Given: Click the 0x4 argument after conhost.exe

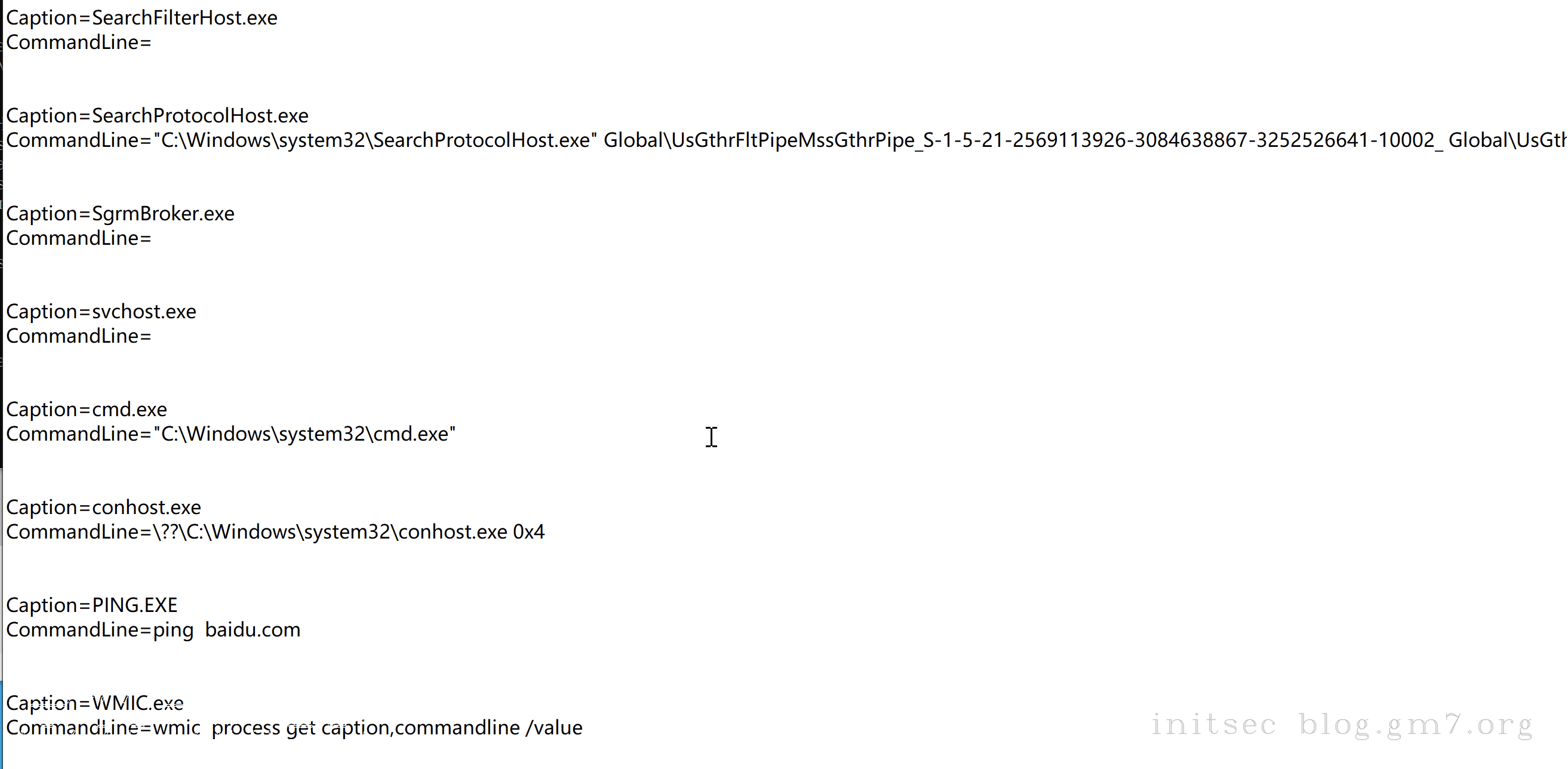Looking at the screenshot, I should (528, 532).
